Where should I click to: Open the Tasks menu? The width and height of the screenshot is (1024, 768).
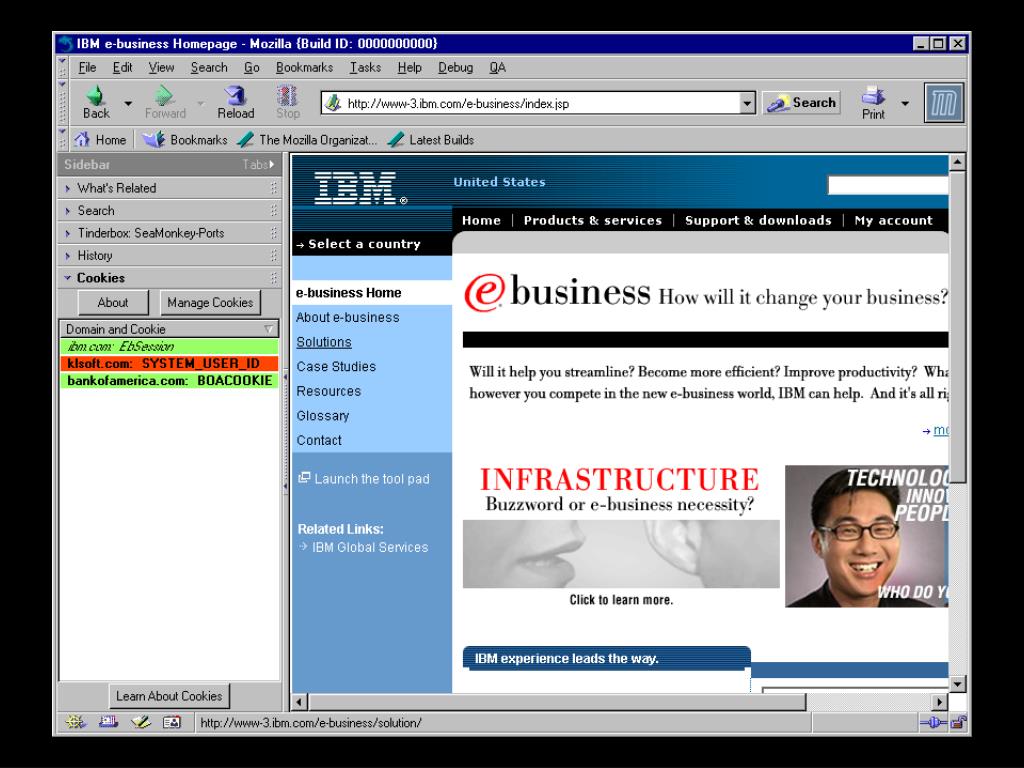pyautogui.click(x=365, y=67)
